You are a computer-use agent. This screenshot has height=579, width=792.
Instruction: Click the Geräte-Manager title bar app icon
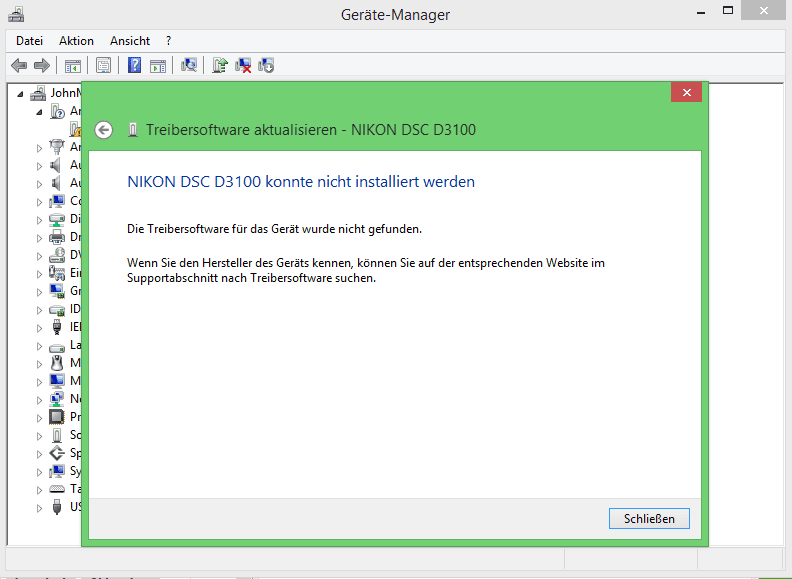click(16, 15)
